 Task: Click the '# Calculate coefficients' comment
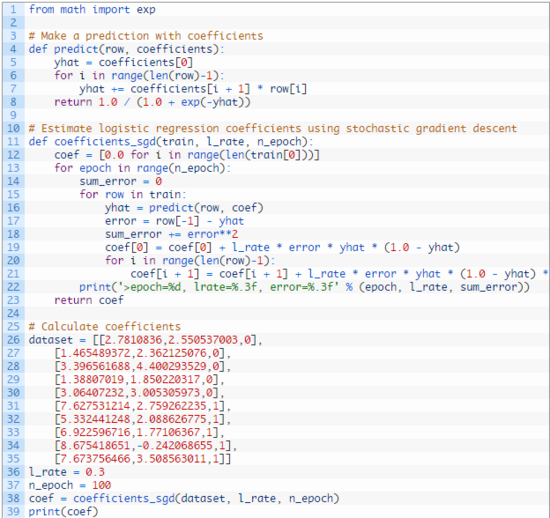tap(105, 327)
